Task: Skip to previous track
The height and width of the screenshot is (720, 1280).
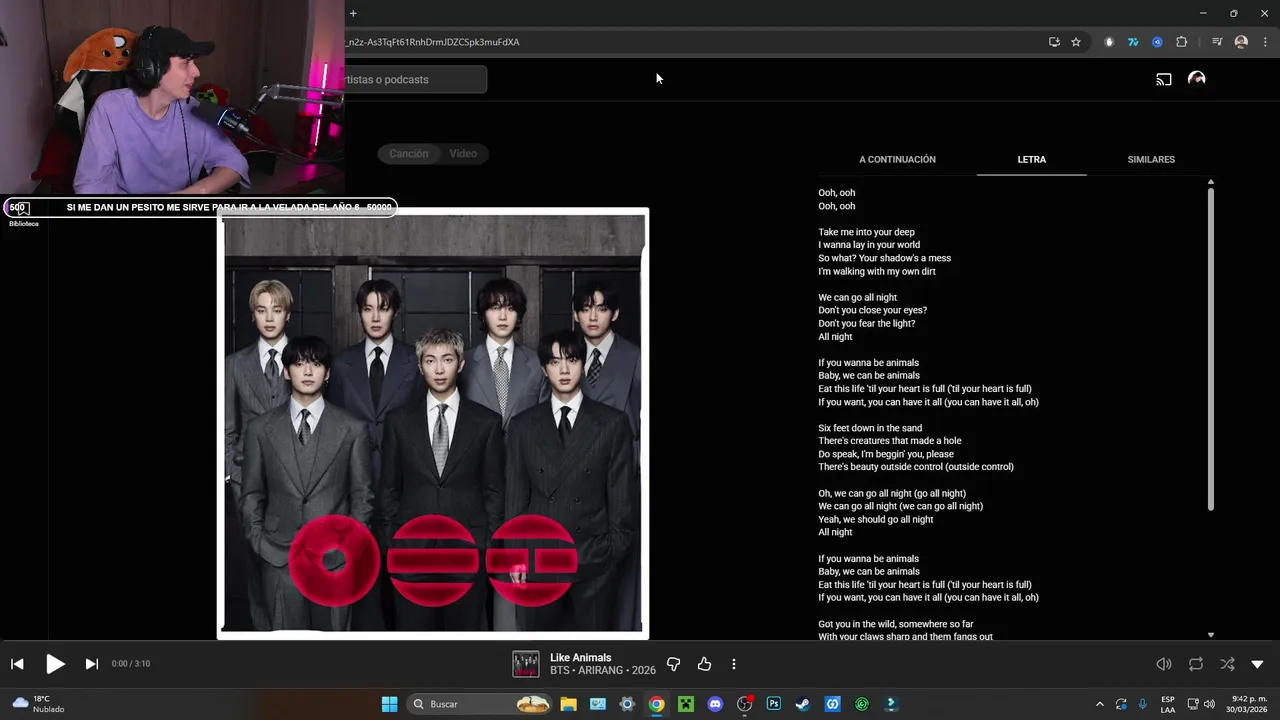Action: (x=17, y=664)
